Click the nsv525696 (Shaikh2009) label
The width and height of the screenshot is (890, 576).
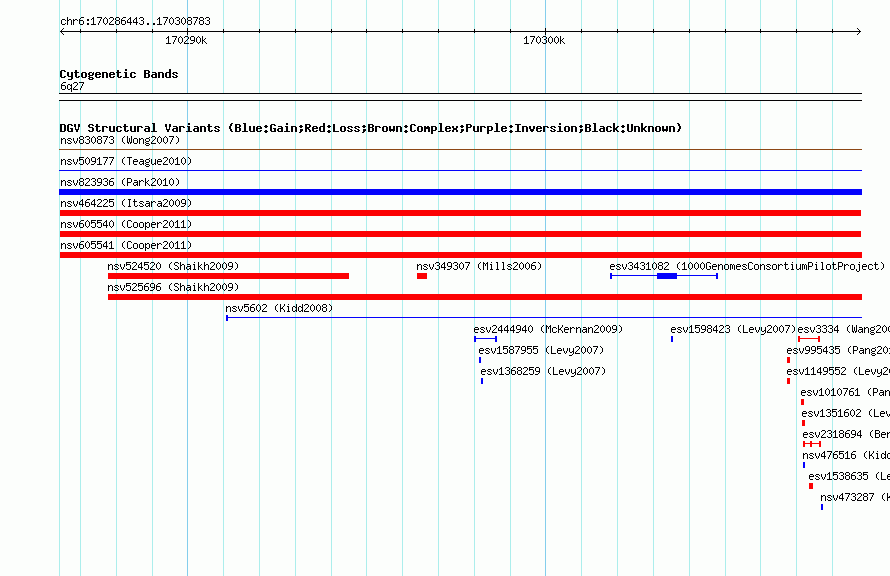(x=173, y=287)
